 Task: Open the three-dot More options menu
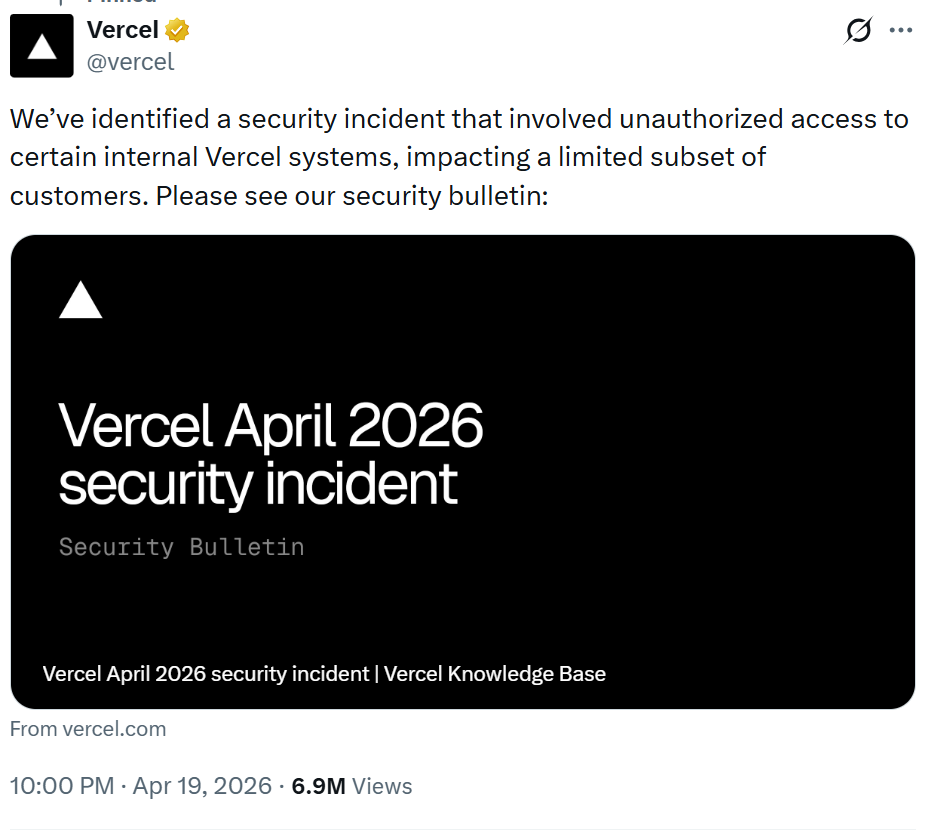point(901,31)
